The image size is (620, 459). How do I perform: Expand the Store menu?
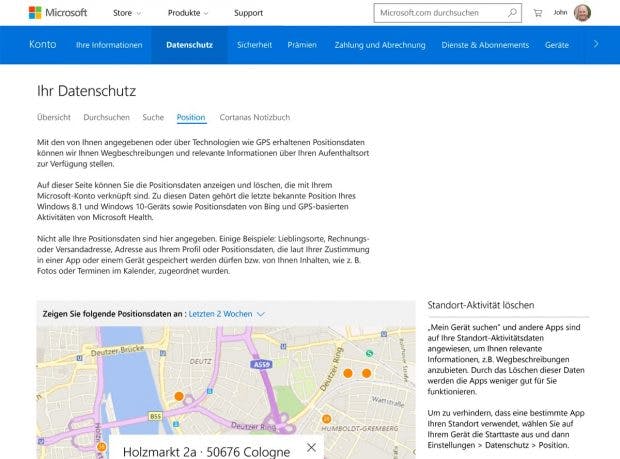(x=127, y=13)
